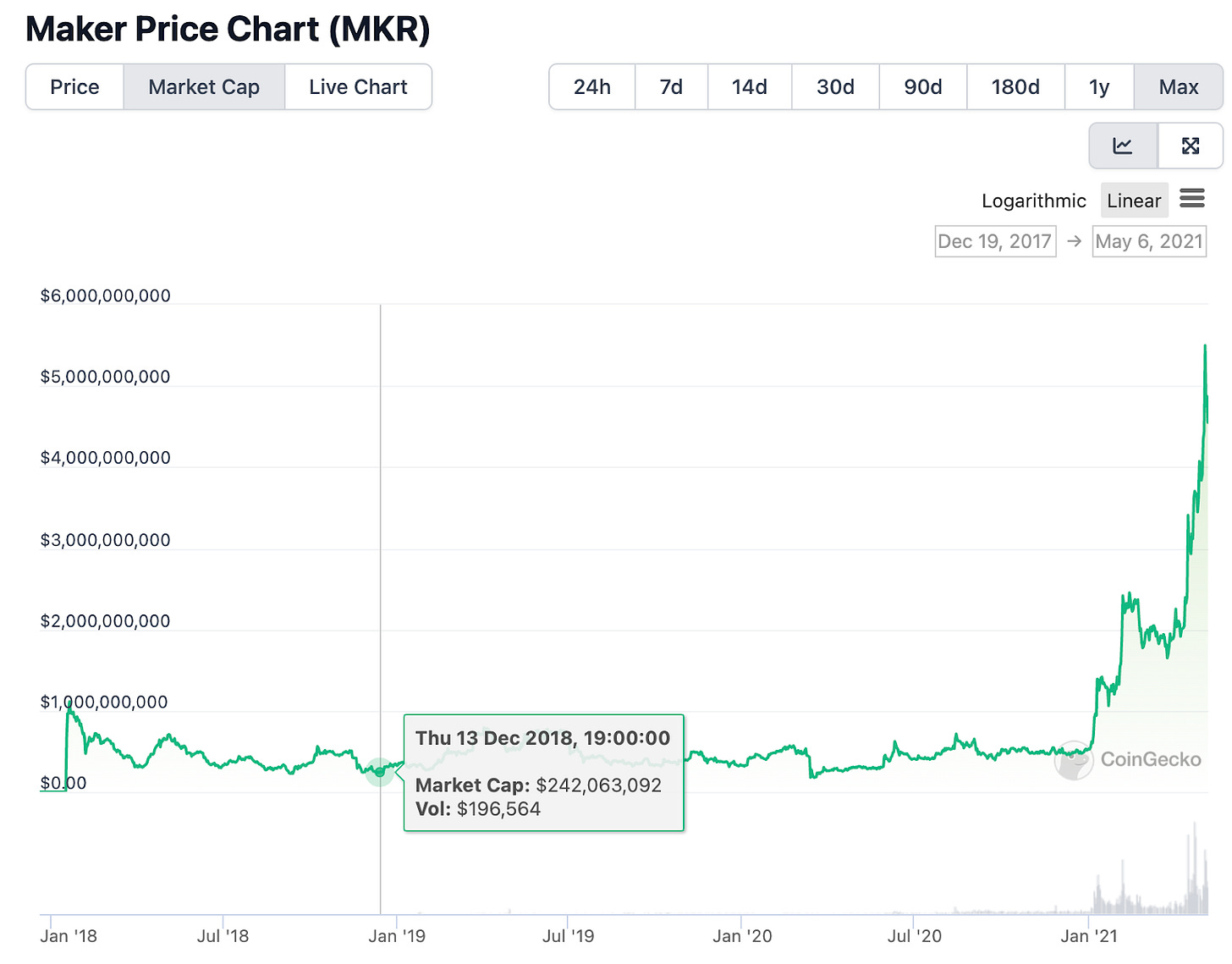Click the Maker Price Chart (MKR) heading
Image resolution: width=1232 pixels, height=964 pixels.
click(x=228, y=30)
